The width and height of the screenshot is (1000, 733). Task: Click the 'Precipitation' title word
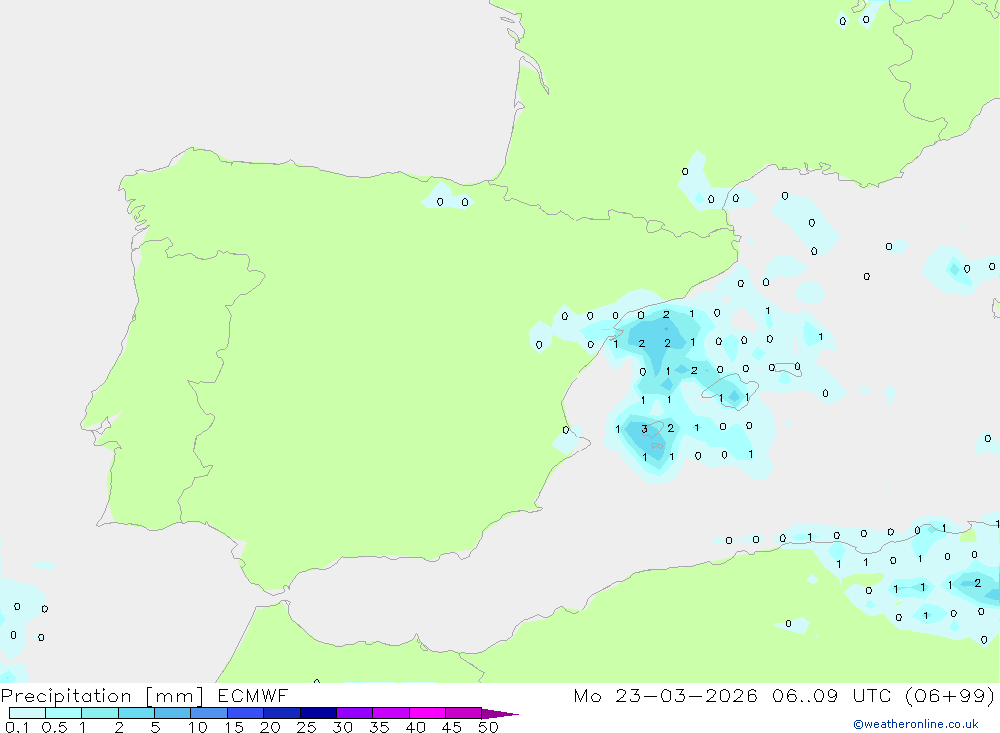tap(66, 696)
